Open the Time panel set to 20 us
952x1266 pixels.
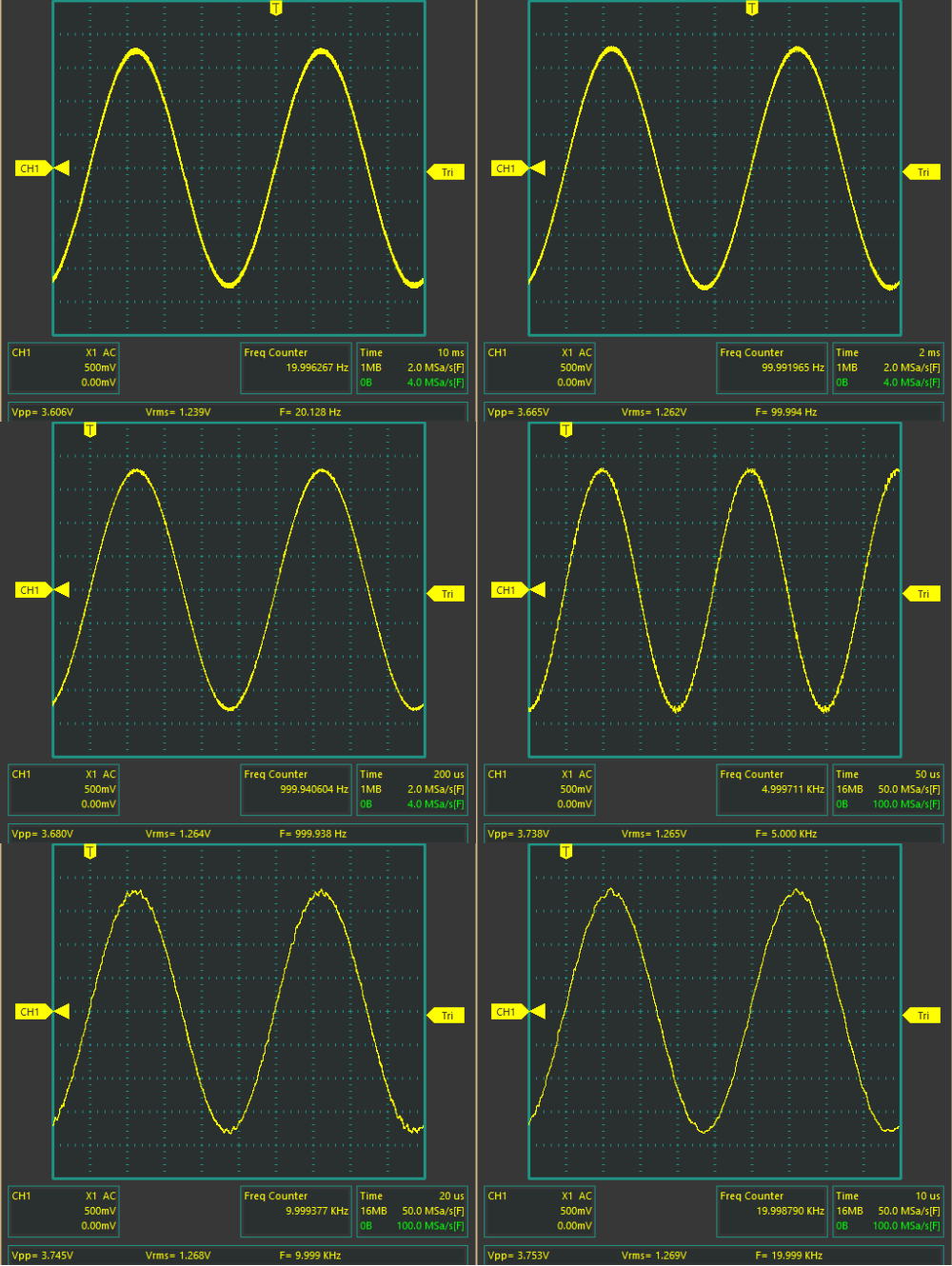pyautogui.click(x=411, y=1211)
